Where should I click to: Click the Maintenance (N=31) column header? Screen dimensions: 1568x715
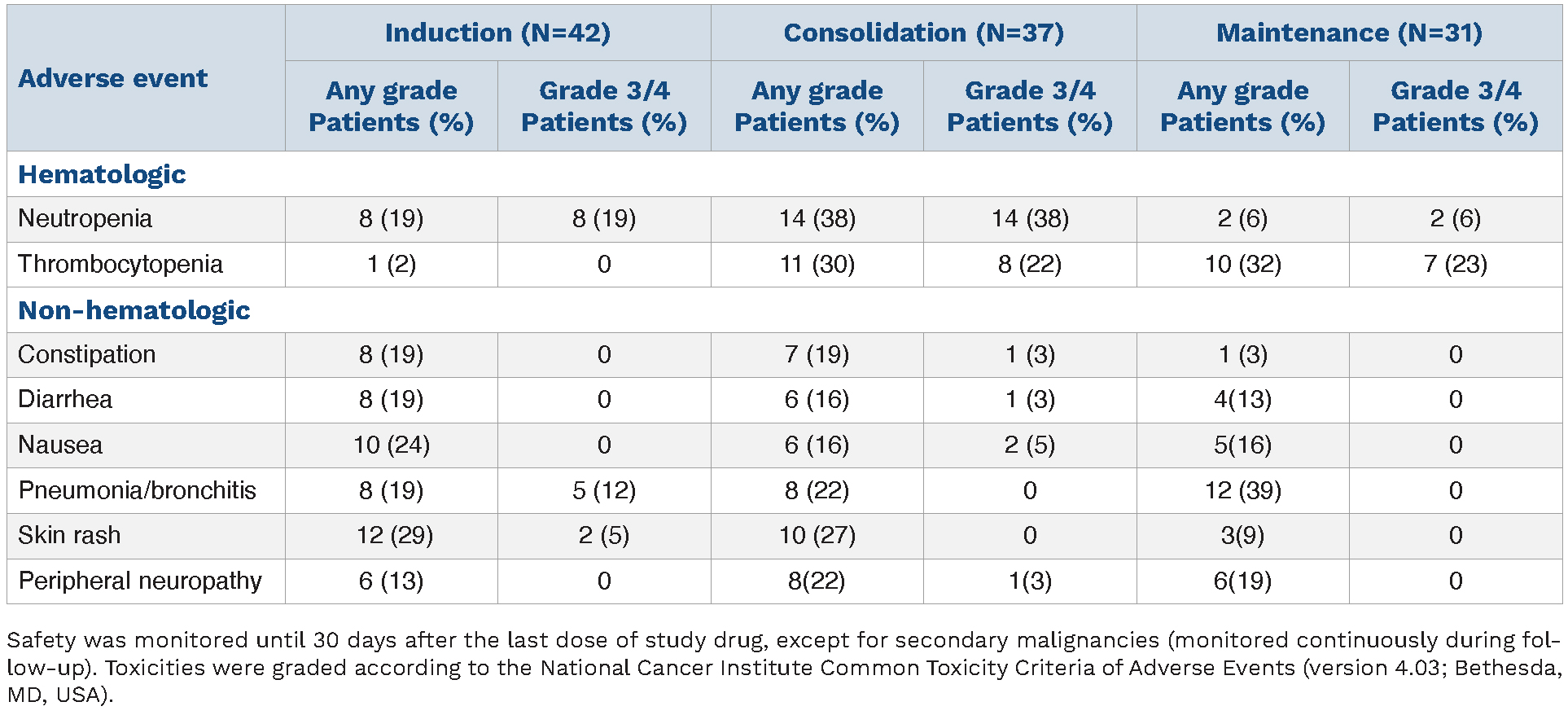[x=1349, y=33]
